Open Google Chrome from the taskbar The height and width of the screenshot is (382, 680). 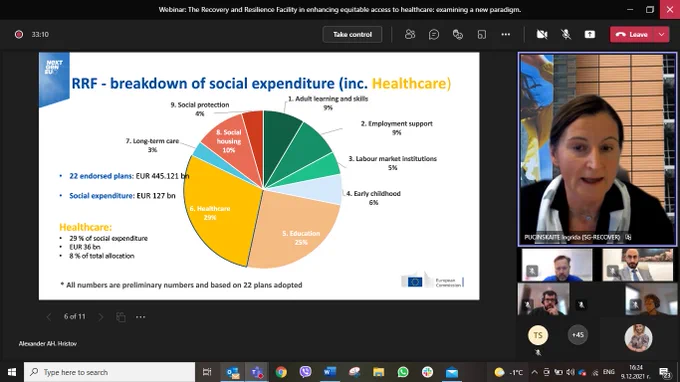[281, 372]
